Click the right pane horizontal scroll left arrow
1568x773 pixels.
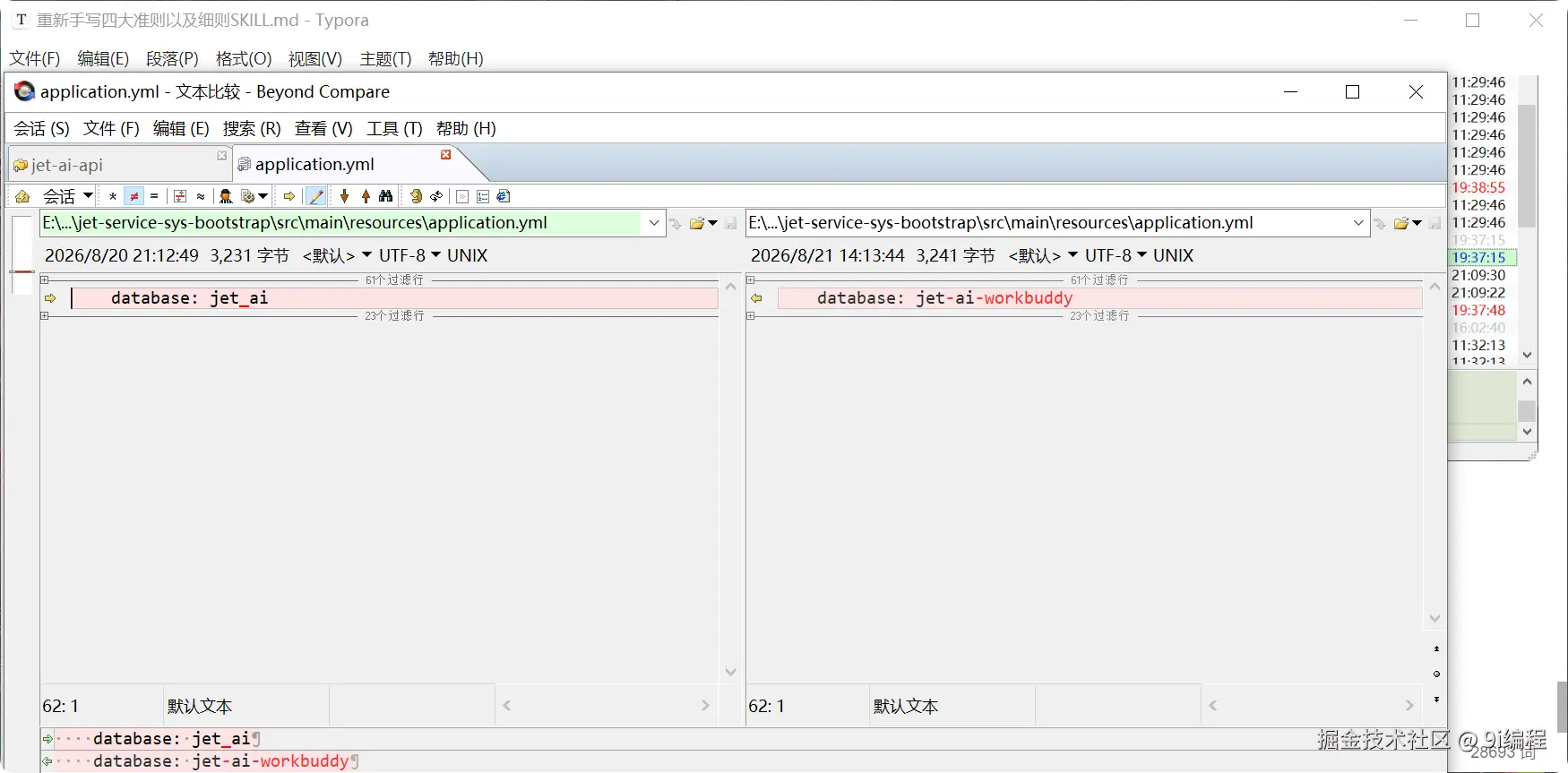point(1212,706)
